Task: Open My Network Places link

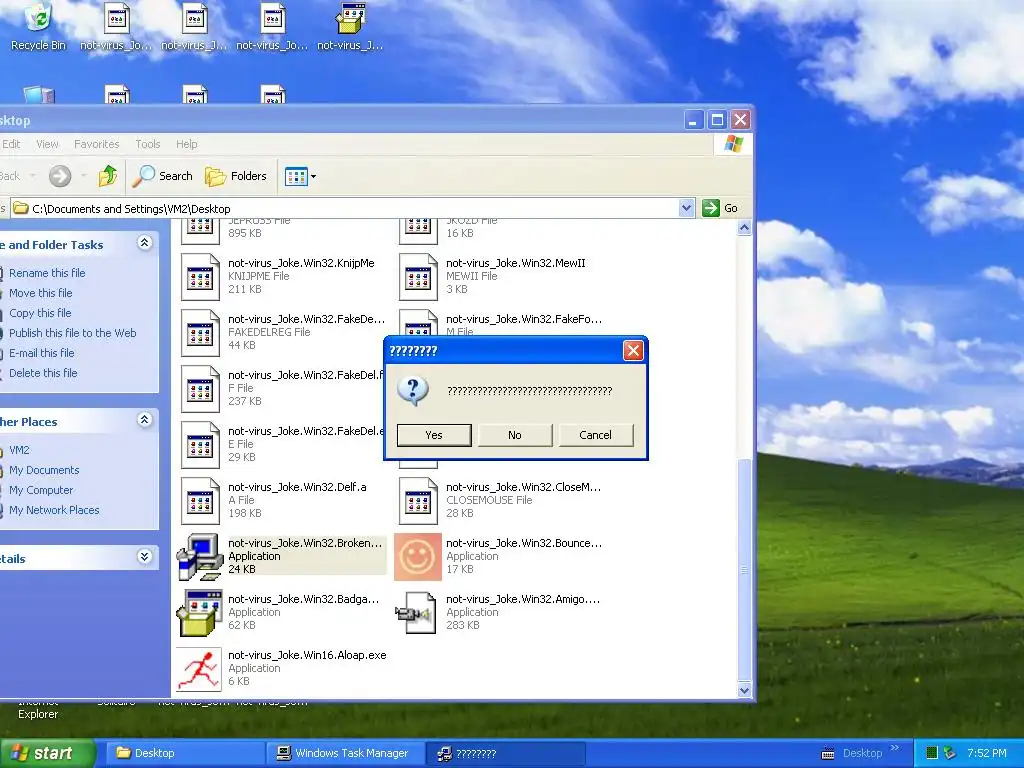Action: tap(54, 510)
